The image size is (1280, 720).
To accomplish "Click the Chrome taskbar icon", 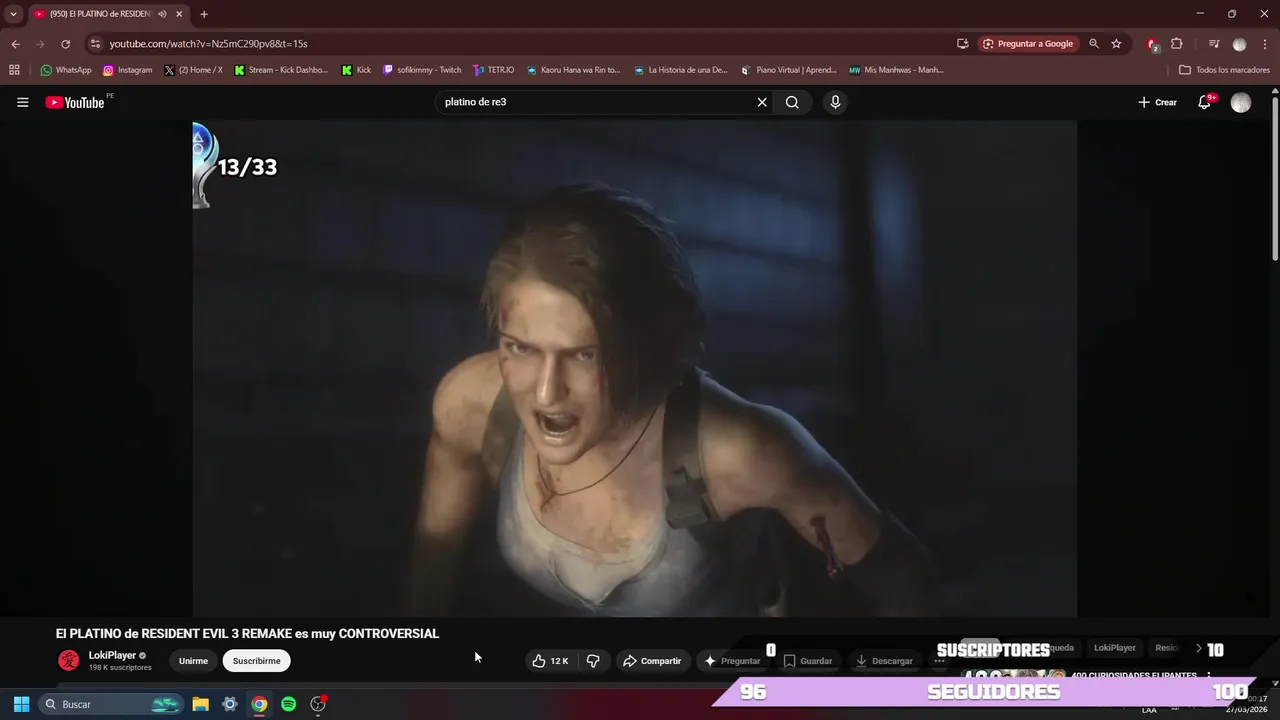I will pos(259,704).
